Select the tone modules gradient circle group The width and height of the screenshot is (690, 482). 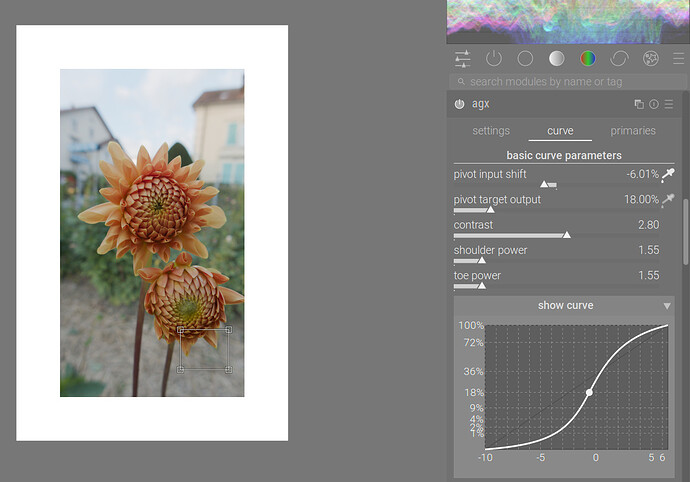click(x=557, y=59)
